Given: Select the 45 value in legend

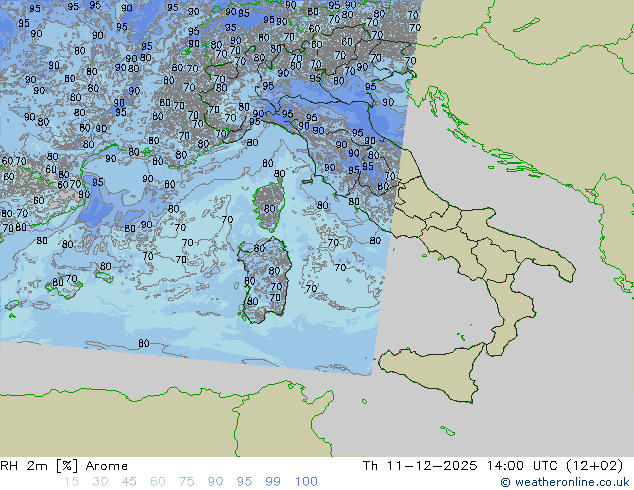Looking at the screenshot, I should tap(129, 482).
